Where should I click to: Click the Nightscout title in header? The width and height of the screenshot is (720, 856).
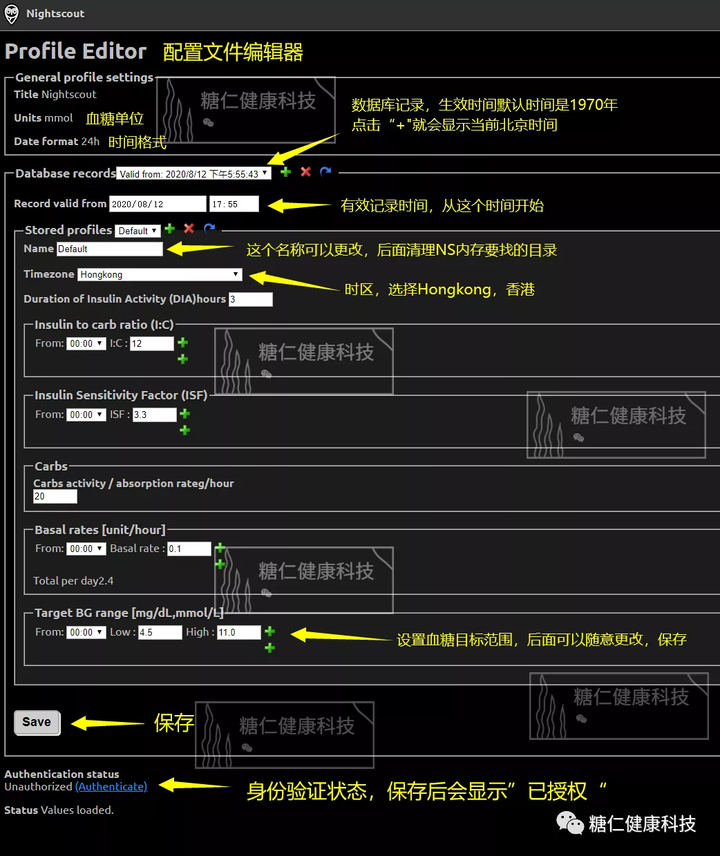[55, 14]
